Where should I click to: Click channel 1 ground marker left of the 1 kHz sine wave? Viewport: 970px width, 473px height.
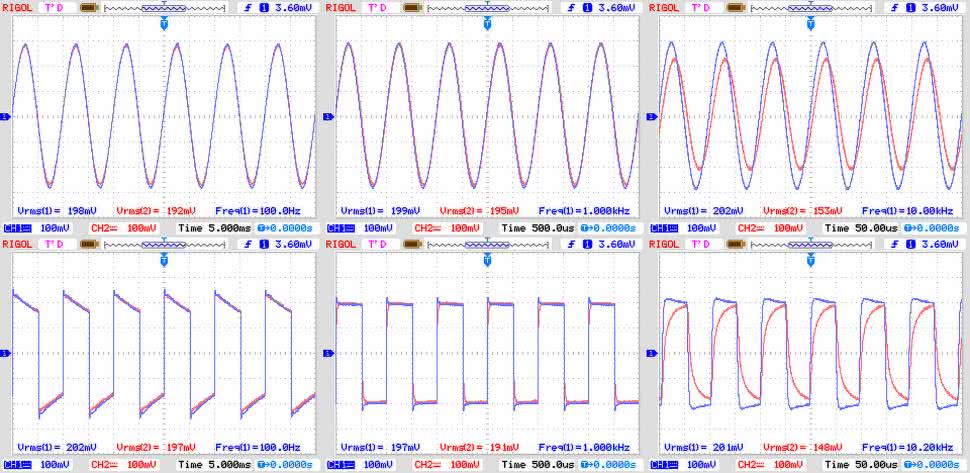pos(328,116)
